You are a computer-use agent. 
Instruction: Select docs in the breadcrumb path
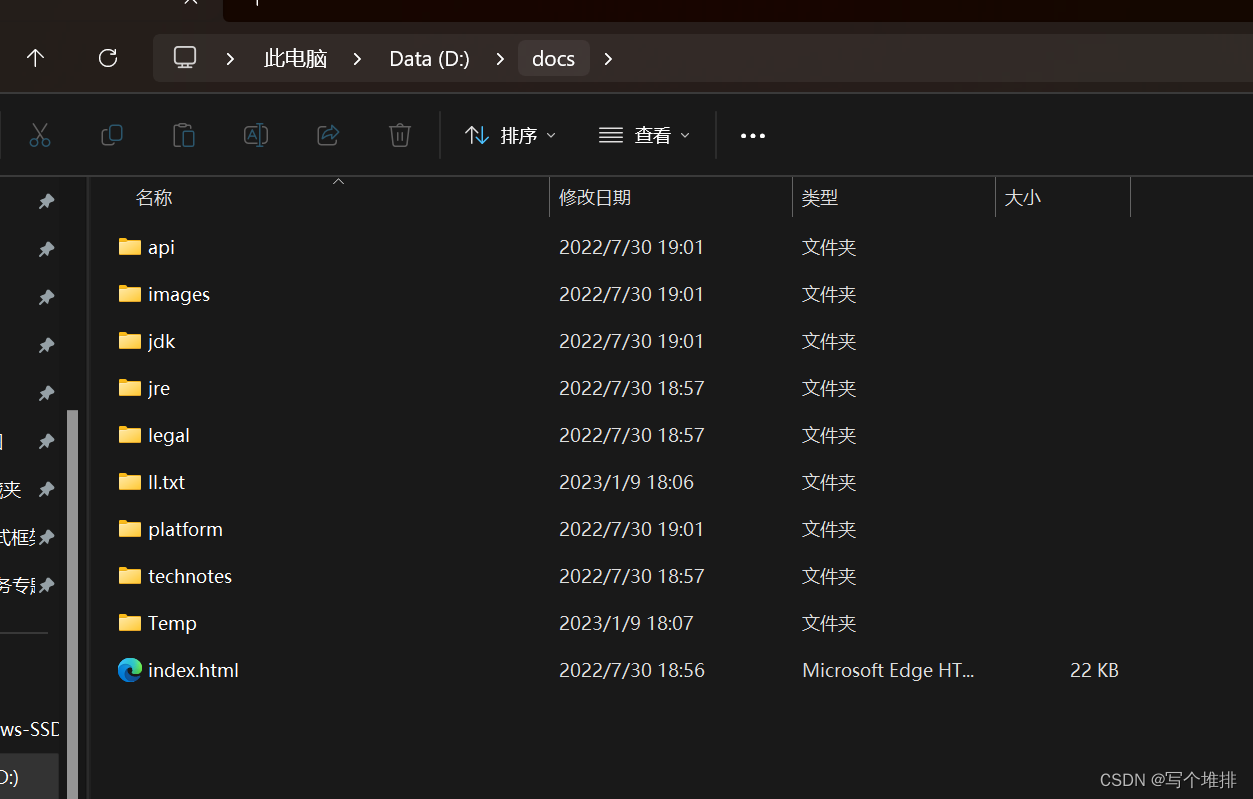tap(554, 58)
